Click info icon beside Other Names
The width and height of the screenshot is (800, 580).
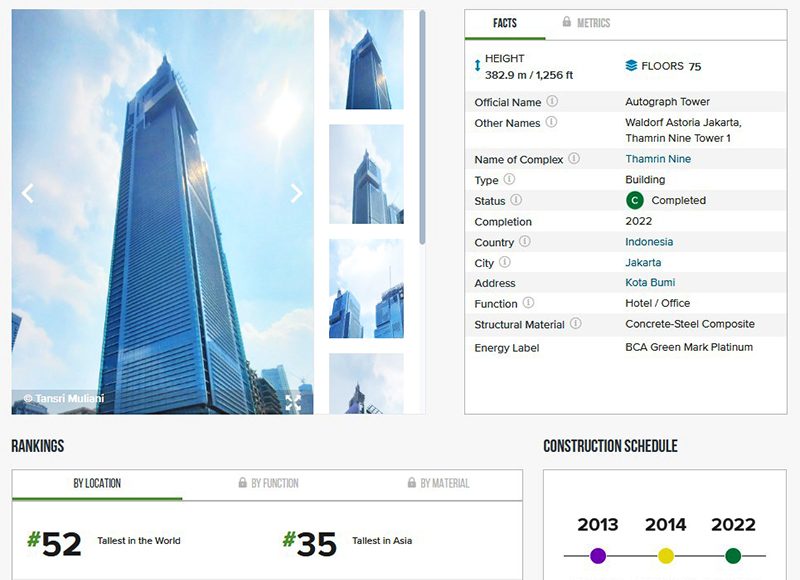click(551, 122)
